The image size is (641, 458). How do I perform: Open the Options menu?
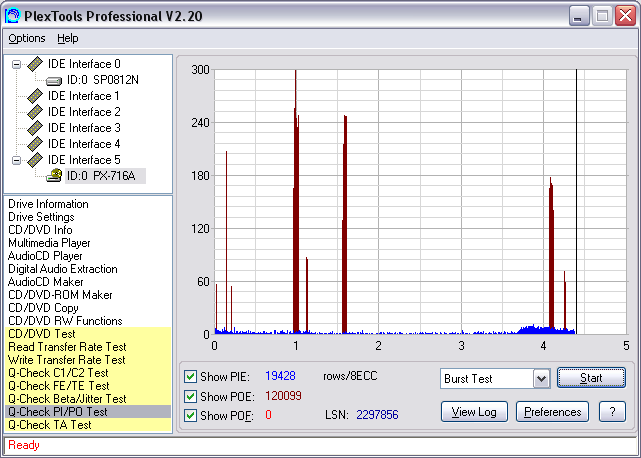pos(27,38)
